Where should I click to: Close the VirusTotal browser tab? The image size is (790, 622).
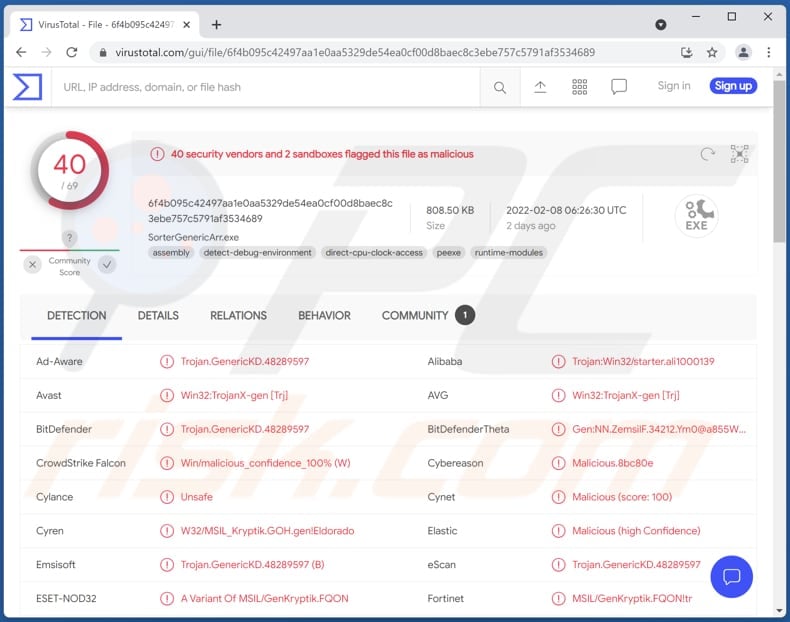click(x=186, y=25)
